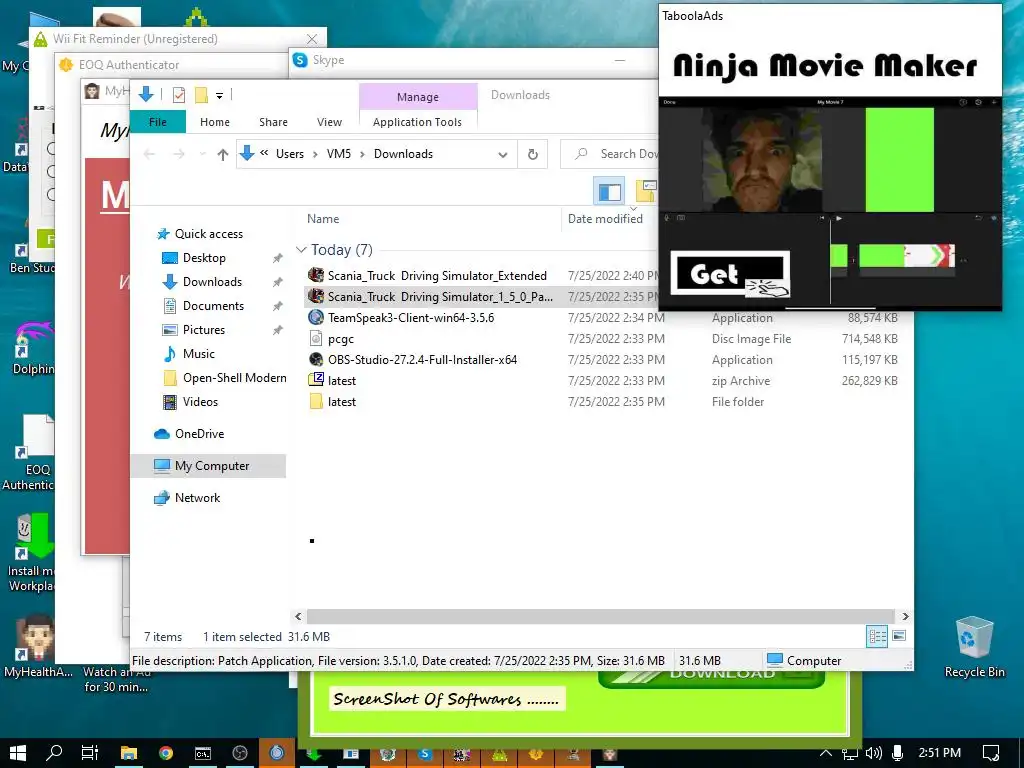Open OneDrive in navigation pane

coord(199,434)
